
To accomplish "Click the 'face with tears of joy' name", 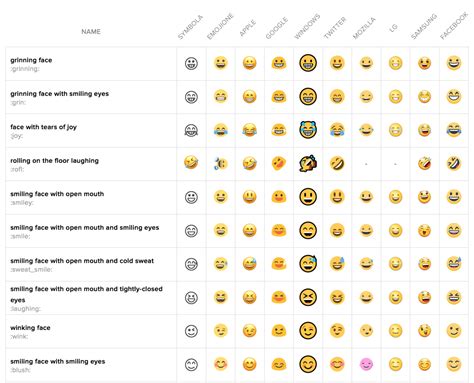I will (43, 127).
